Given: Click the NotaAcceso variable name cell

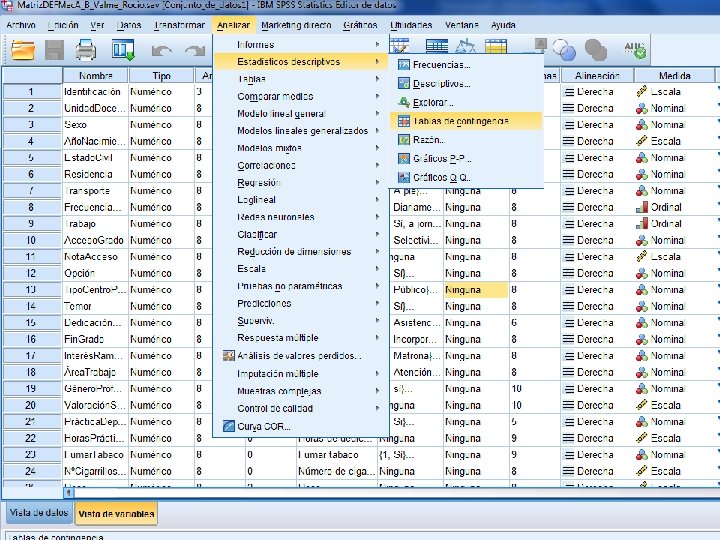Looking at the screenshot, I should pyautogui.click(x=96, y=257).
